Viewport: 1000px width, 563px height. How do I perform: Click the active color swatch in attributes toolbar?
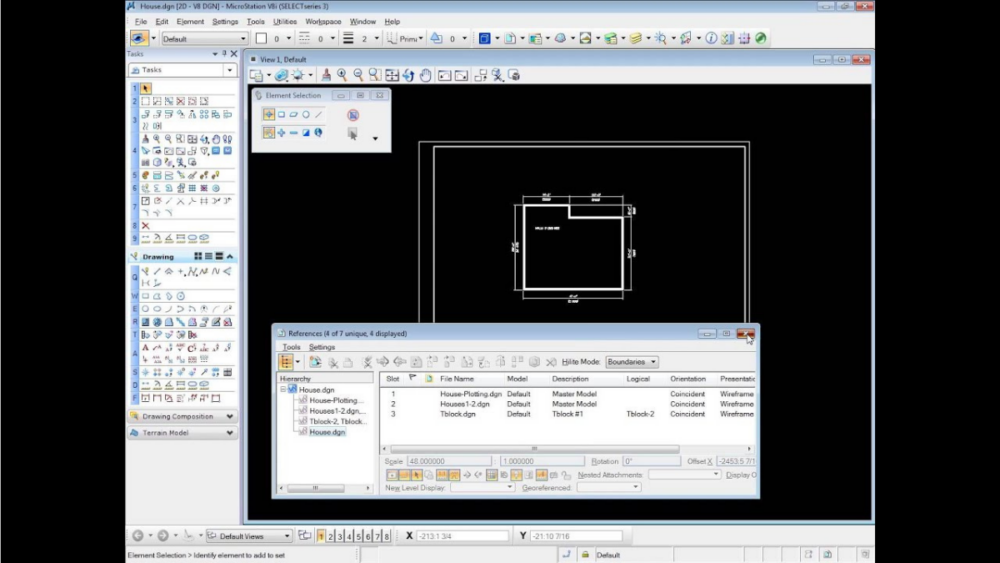click(261, 39)
